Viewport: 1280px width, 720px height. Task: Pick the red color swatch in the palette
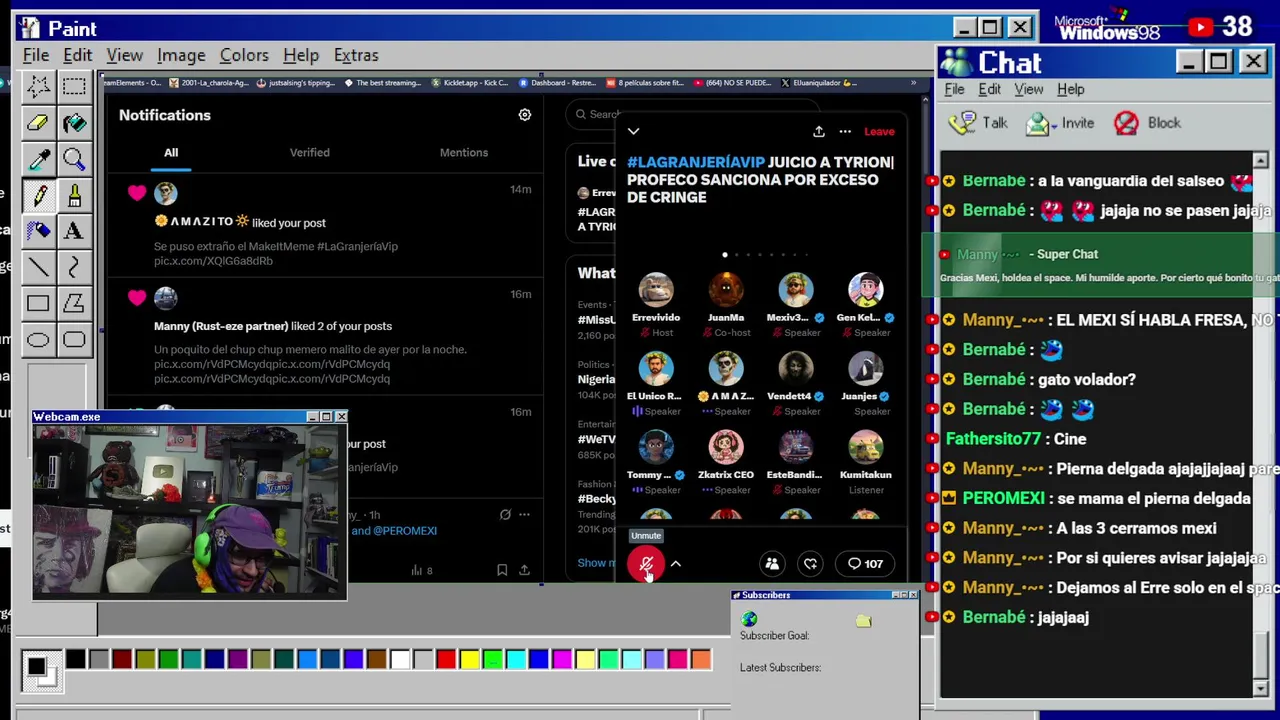[446, 659]
